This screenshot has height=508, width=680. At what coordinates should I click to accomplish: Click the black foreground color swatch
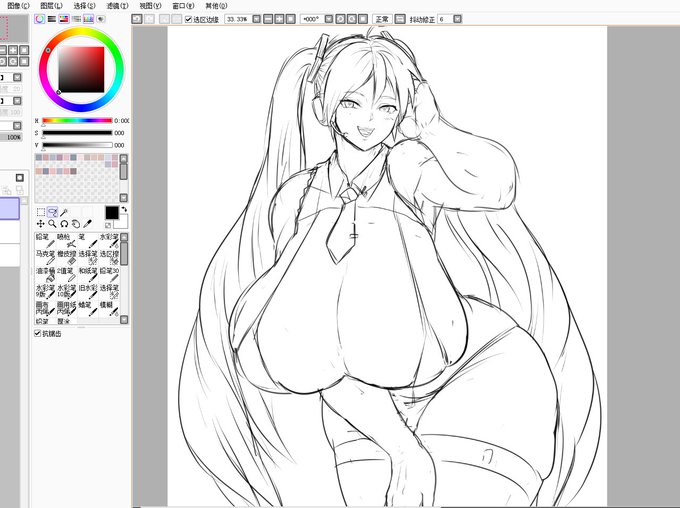point(111,213)
